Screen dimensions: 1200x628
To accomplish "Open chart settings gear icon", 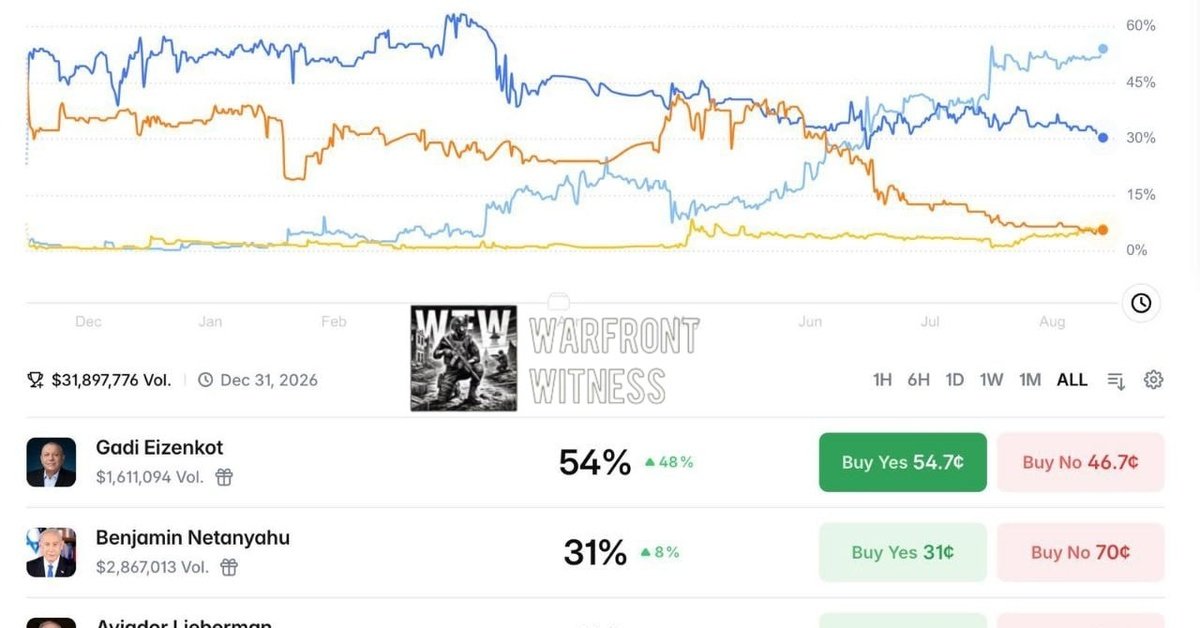I will tap(1153, 380).
